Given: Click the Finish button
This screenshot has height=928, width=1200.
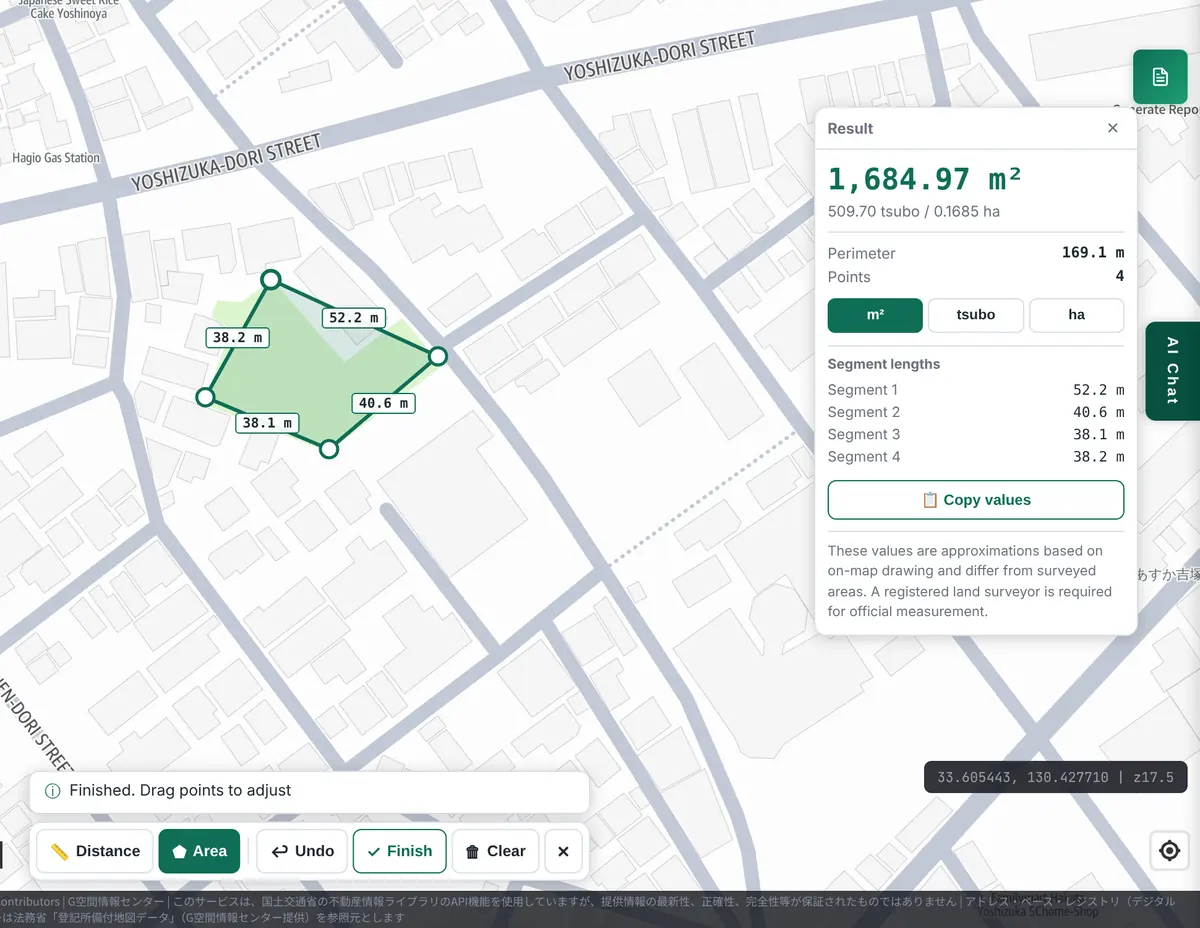Looking at the screenshot, I should pyautogui.click(x=399, y=851).
